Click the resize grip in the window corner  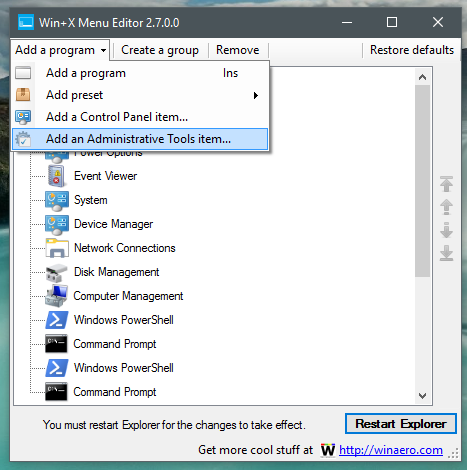click(454, 453)
